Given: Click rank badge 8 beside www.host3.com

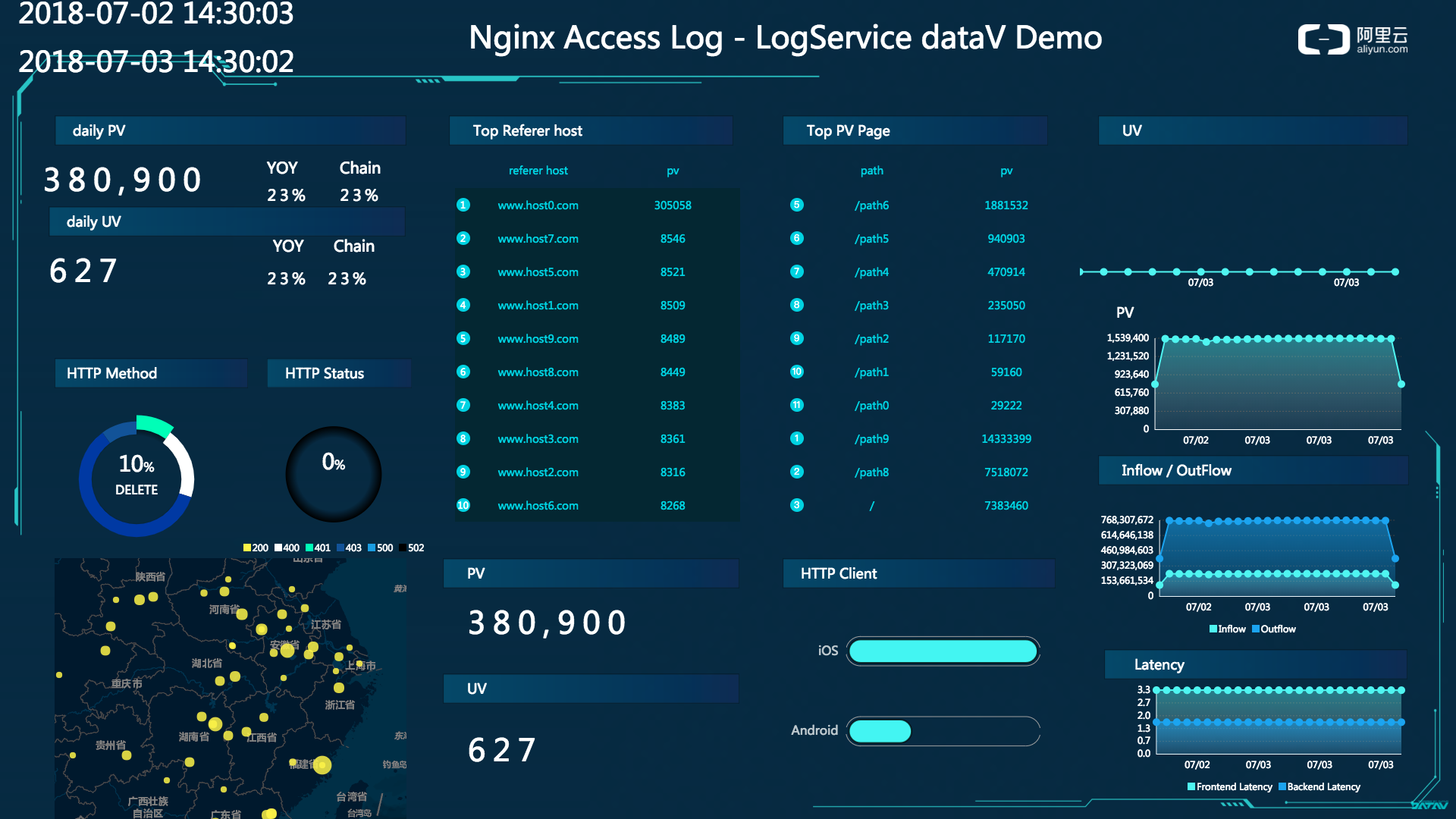Looking at the screenshot, I should (x=463, y=438).
